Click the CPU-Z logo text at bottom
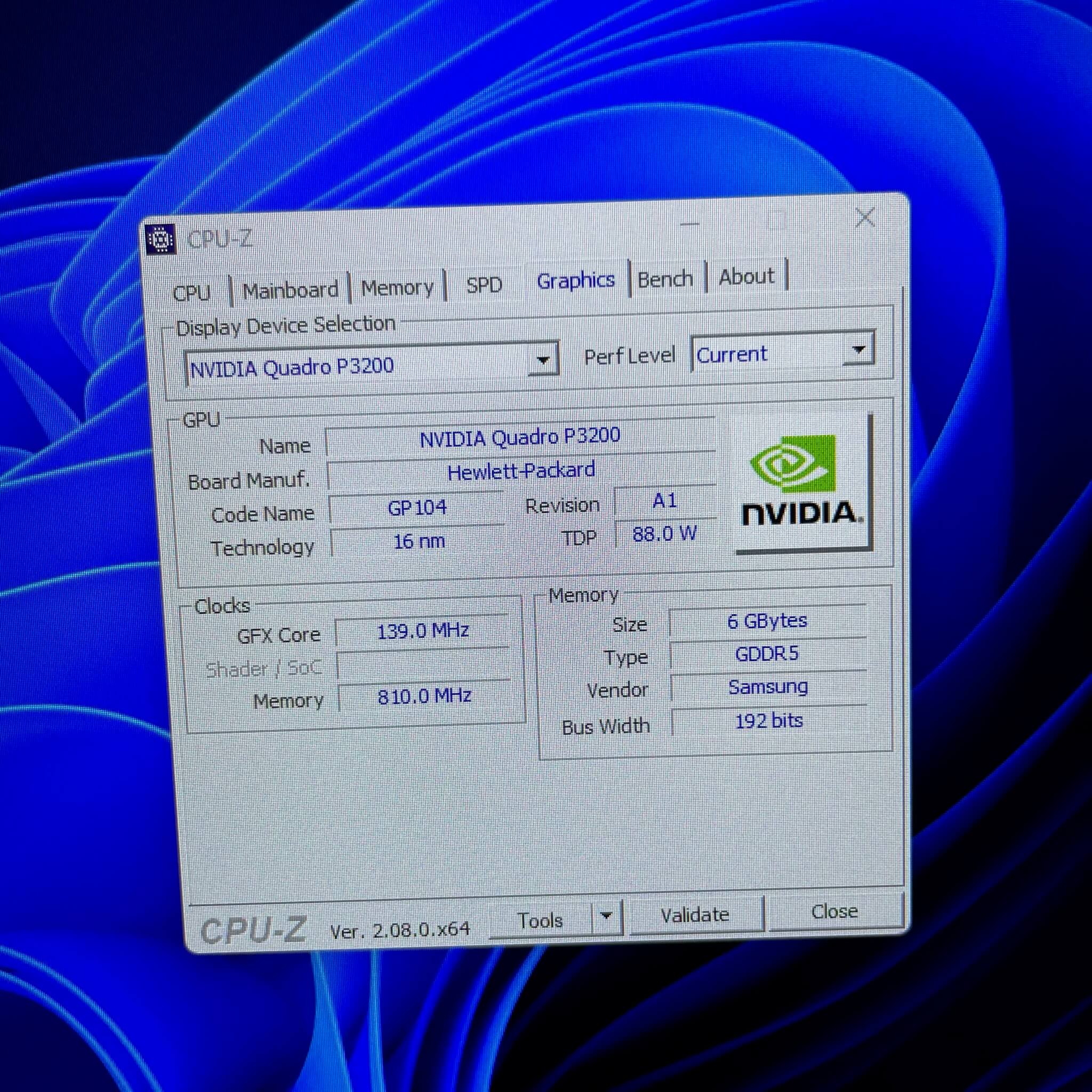Image resolution: width=1092 pixels, height=1092 pixels. (253, 931)
